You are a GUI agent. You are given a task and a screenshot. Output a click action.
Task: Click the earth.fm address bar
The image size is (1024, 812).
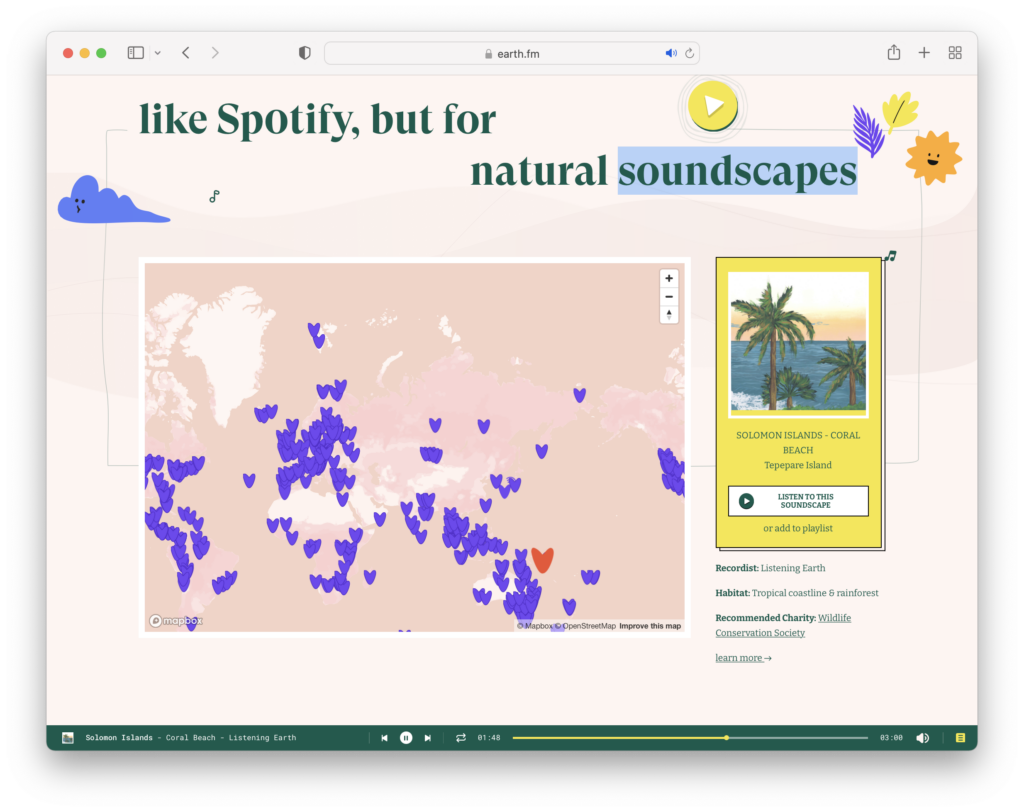[512, 54]
